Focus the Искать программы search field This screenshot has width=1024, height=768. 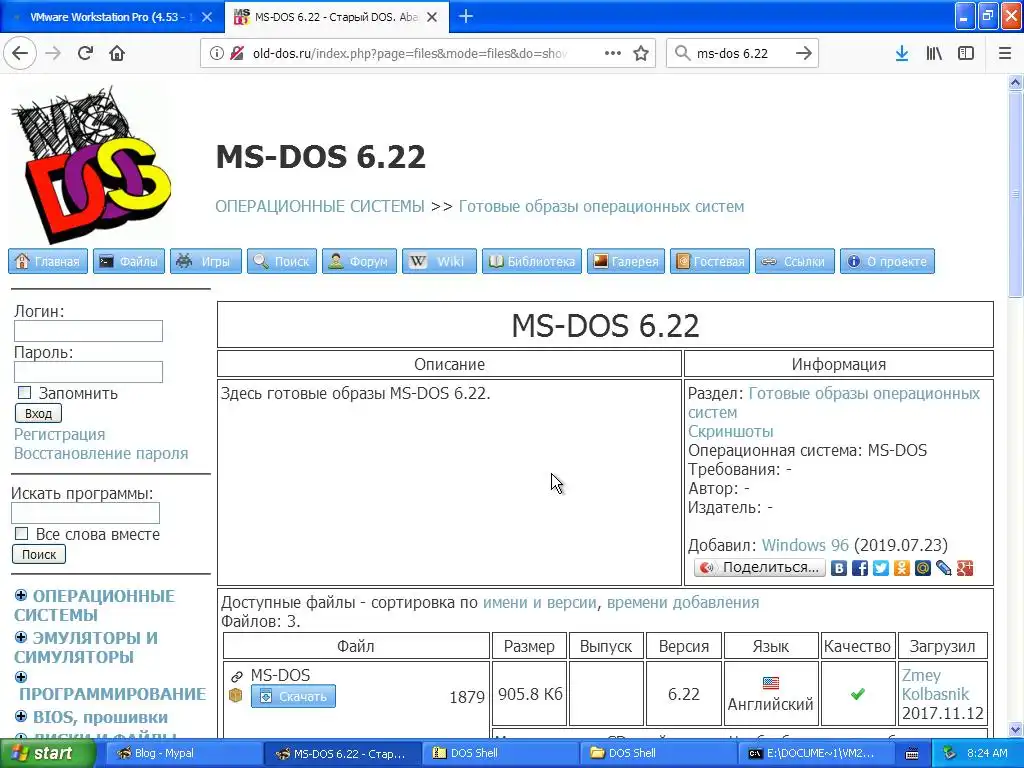tap(85, 513)
